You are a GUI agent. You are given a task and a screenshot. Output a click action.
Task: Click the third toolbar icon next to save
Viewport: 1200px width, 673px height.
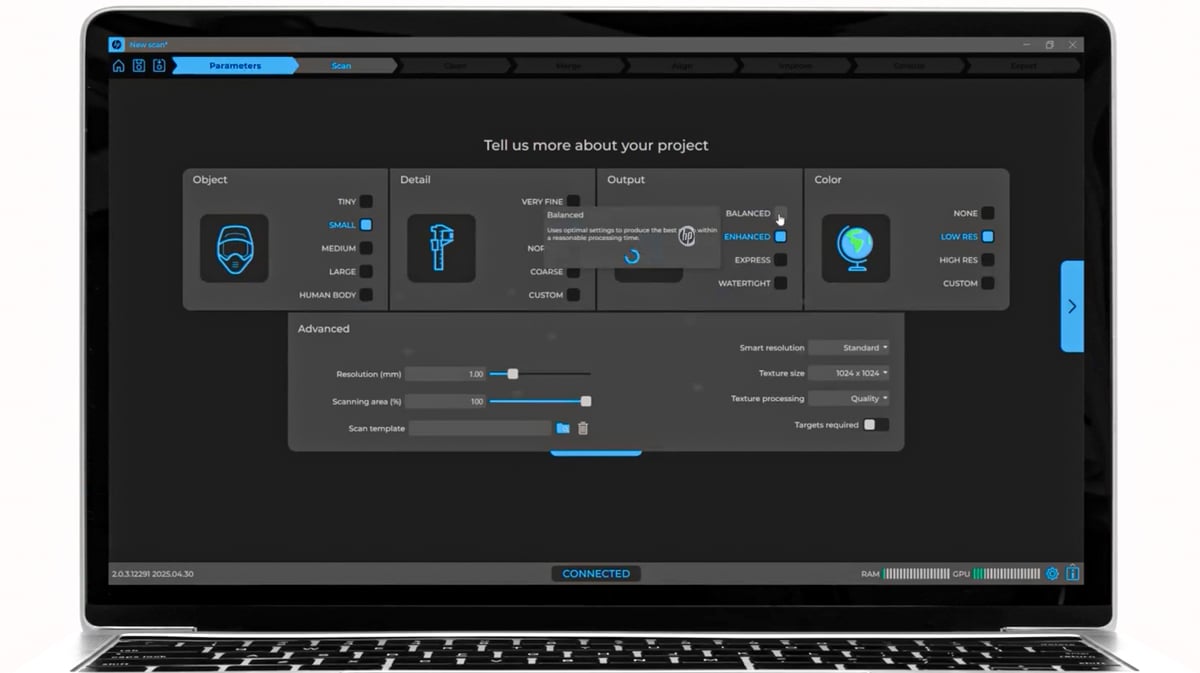(158, 66)
